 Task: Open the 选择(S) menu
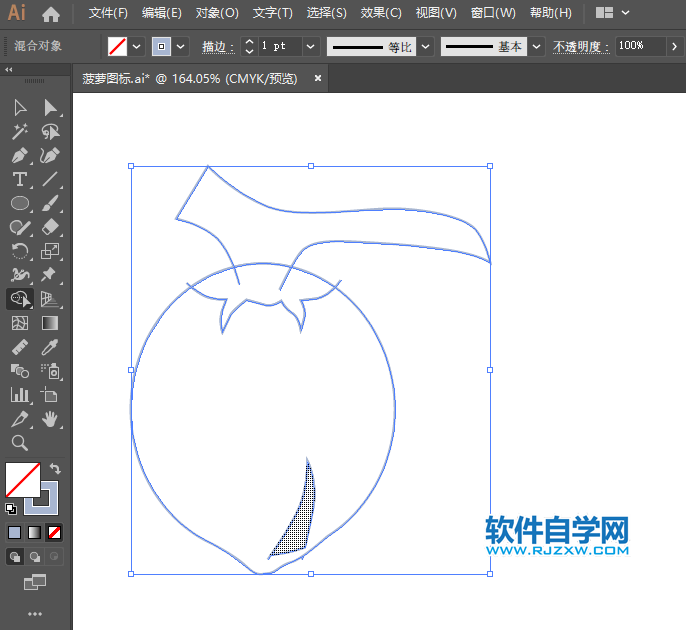pos(326,13)
